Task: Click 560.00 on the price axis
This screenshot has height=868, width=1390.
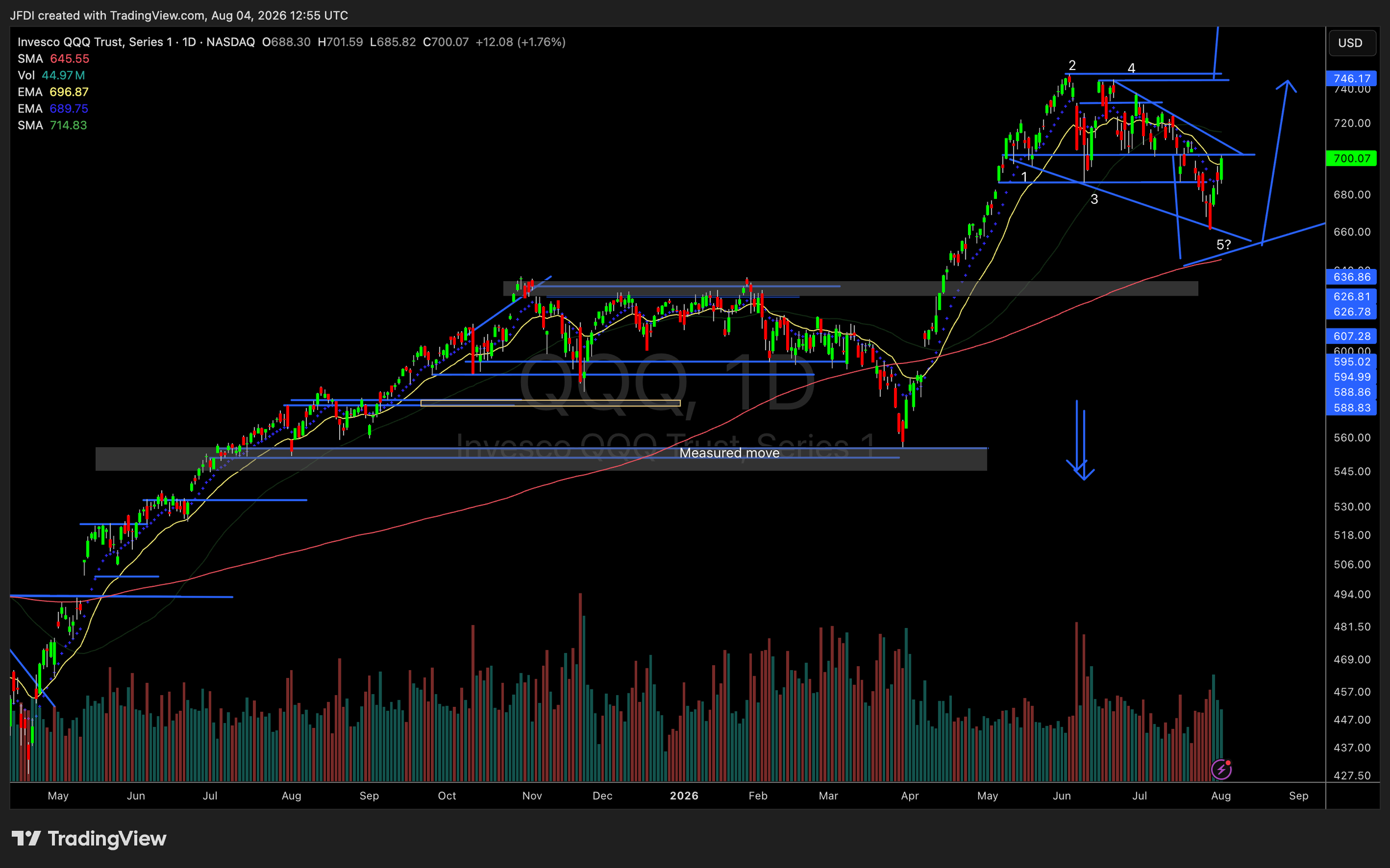Action: (1352, 438)
